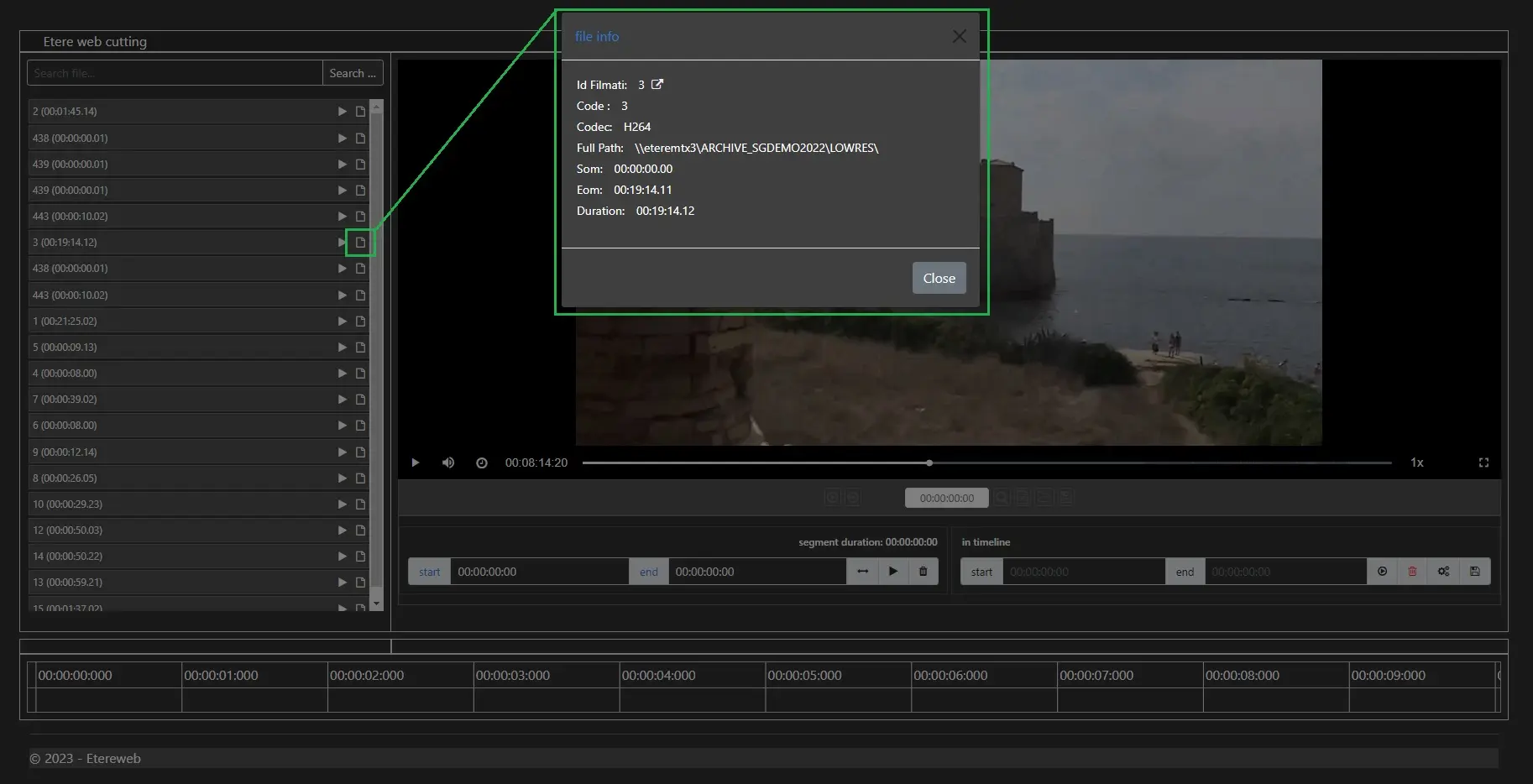Click the segment span arrows icon

point(862,572)
